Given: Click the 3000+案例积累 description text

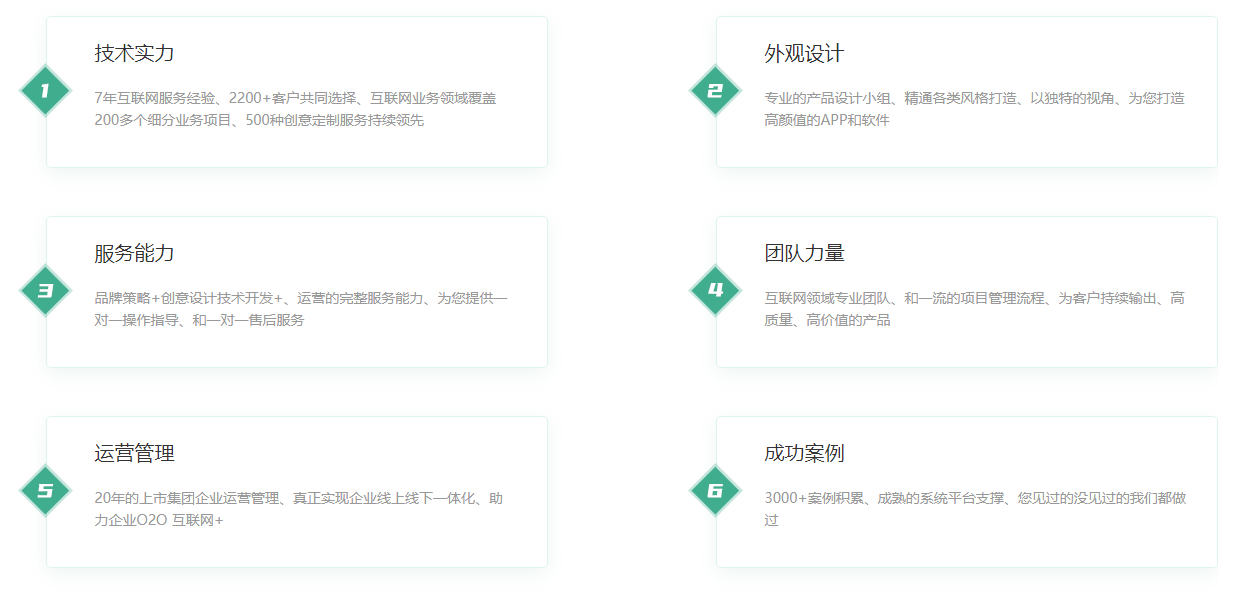Looking at the screenshot, I should point(974,498).
